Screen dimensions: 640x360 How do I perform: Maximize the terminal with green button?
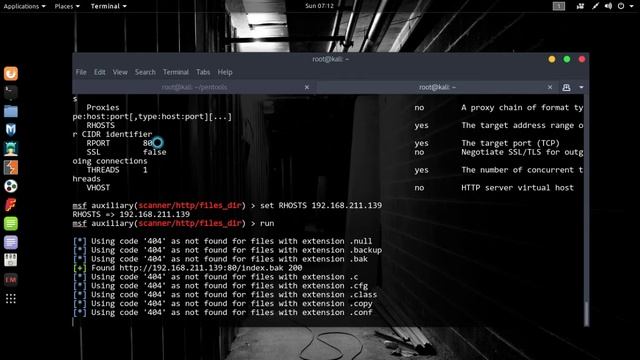pyautogui.click(x=567, y=60)
